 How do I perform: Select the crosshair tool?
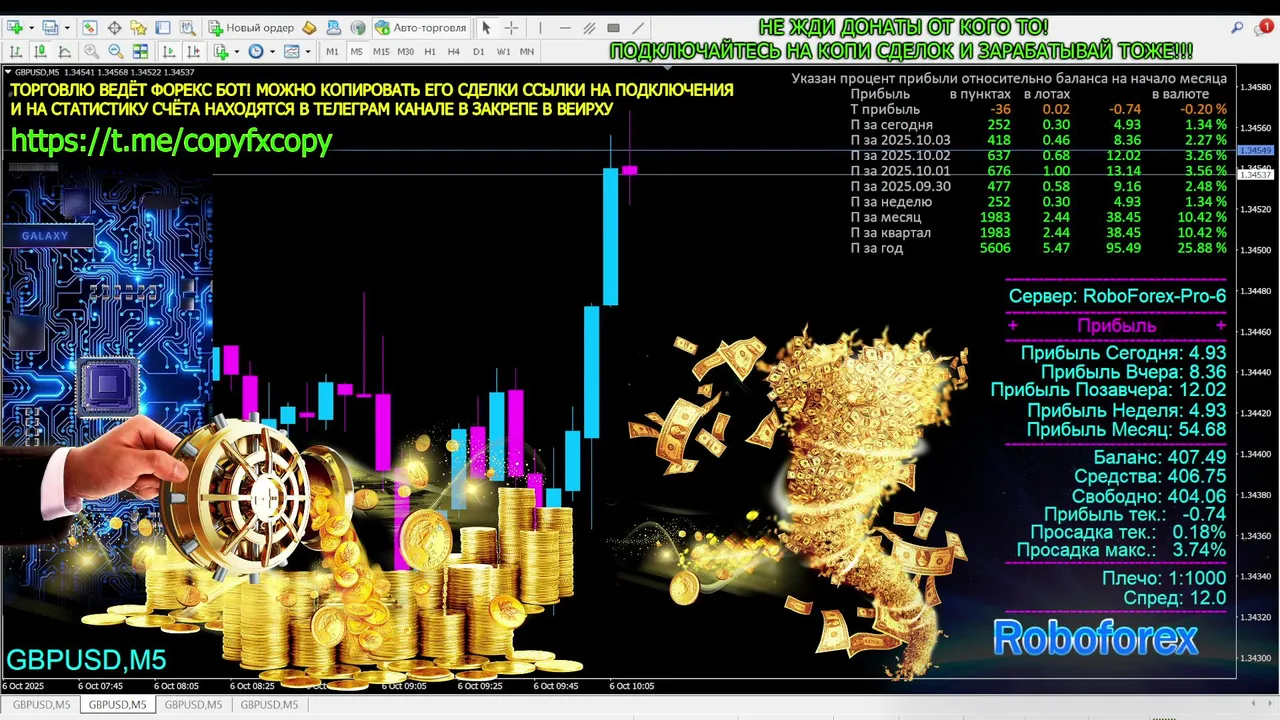[x=511, y=28]
